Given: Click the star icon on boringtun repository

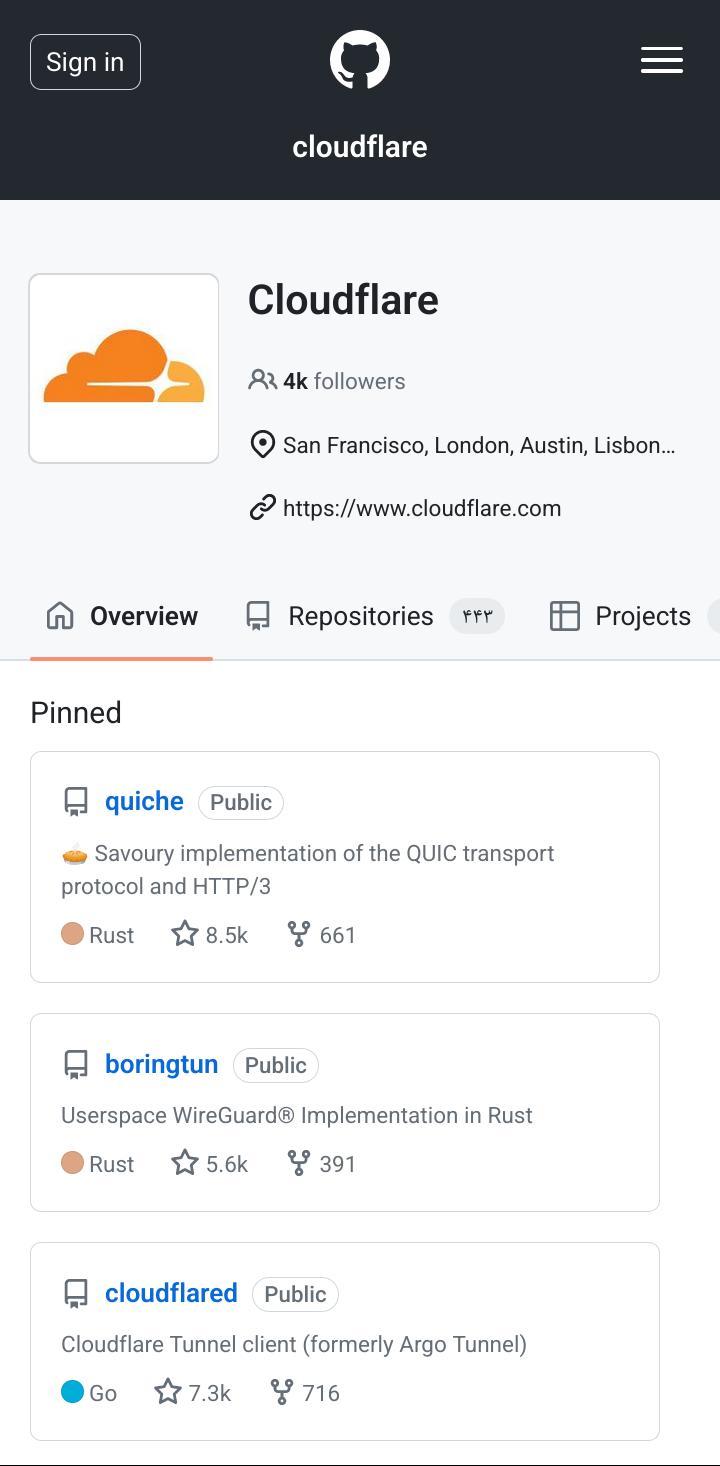Looking at the screenshot, I should [184, 1162].
